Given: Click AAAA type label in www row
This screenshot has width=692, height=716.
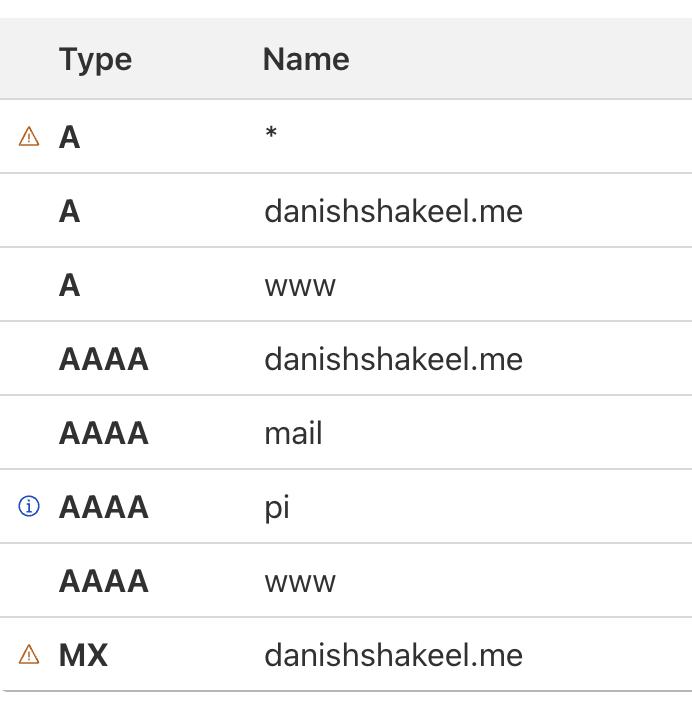Looking at the screenshot, I should [x=104, y=581].
